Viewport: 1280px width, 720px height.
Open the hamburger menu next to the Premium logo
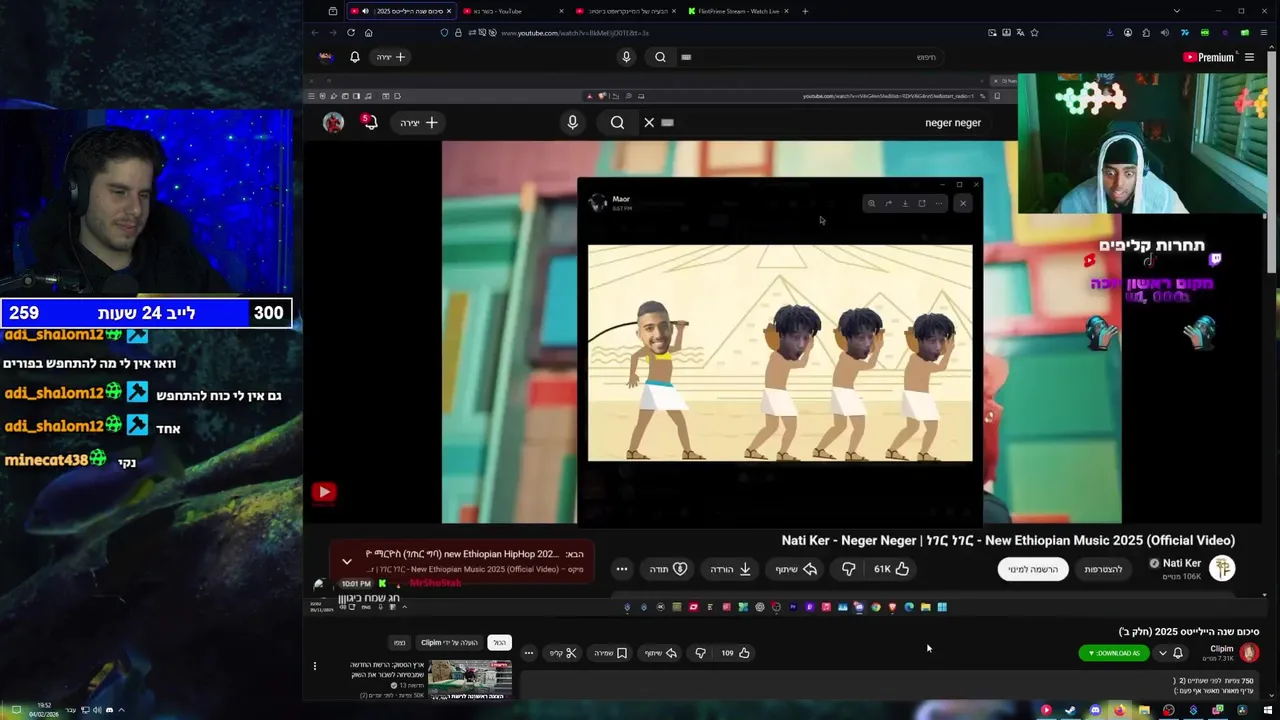point(1249,57)
